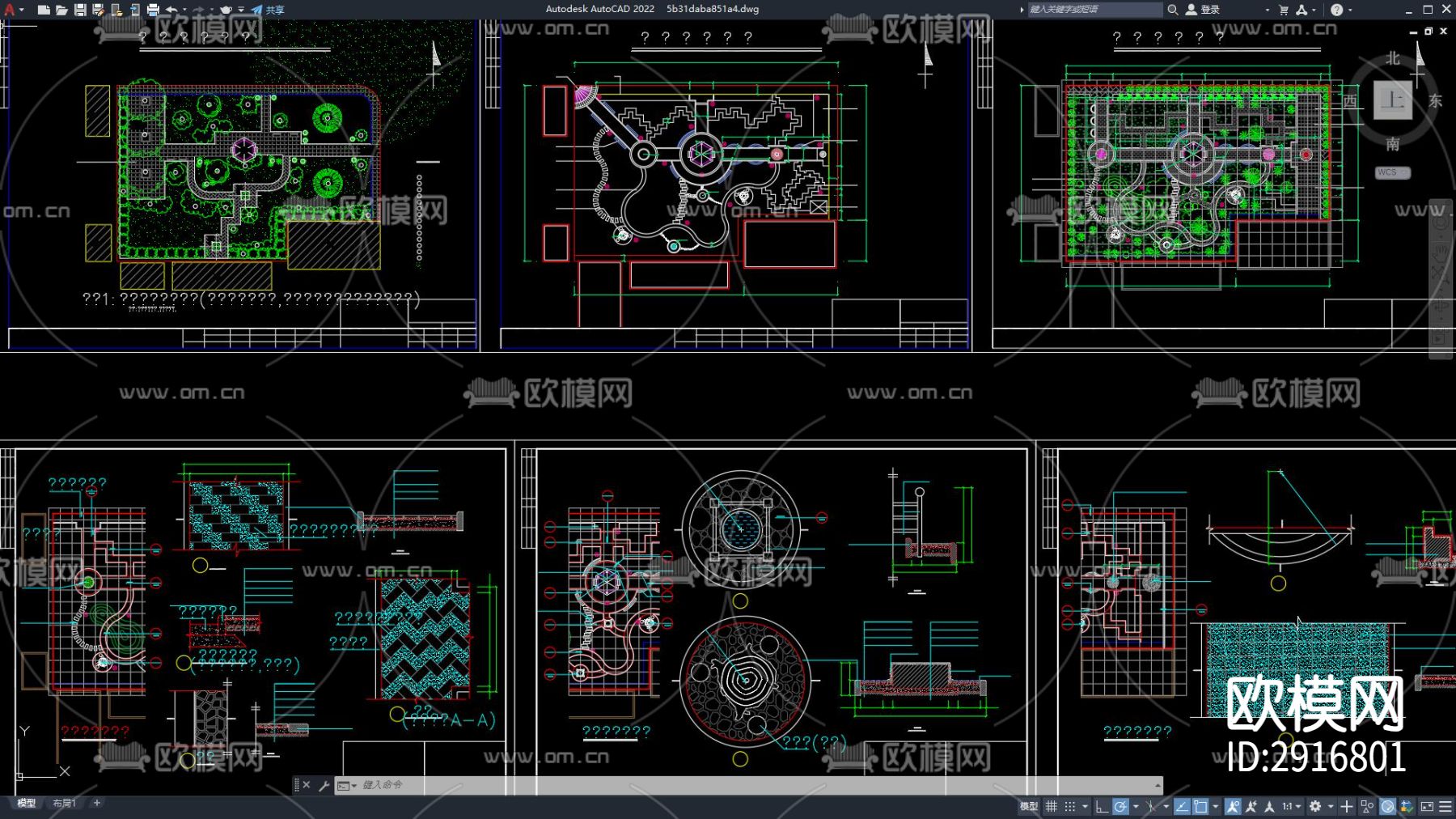Save the current drawing

[80, 10]
